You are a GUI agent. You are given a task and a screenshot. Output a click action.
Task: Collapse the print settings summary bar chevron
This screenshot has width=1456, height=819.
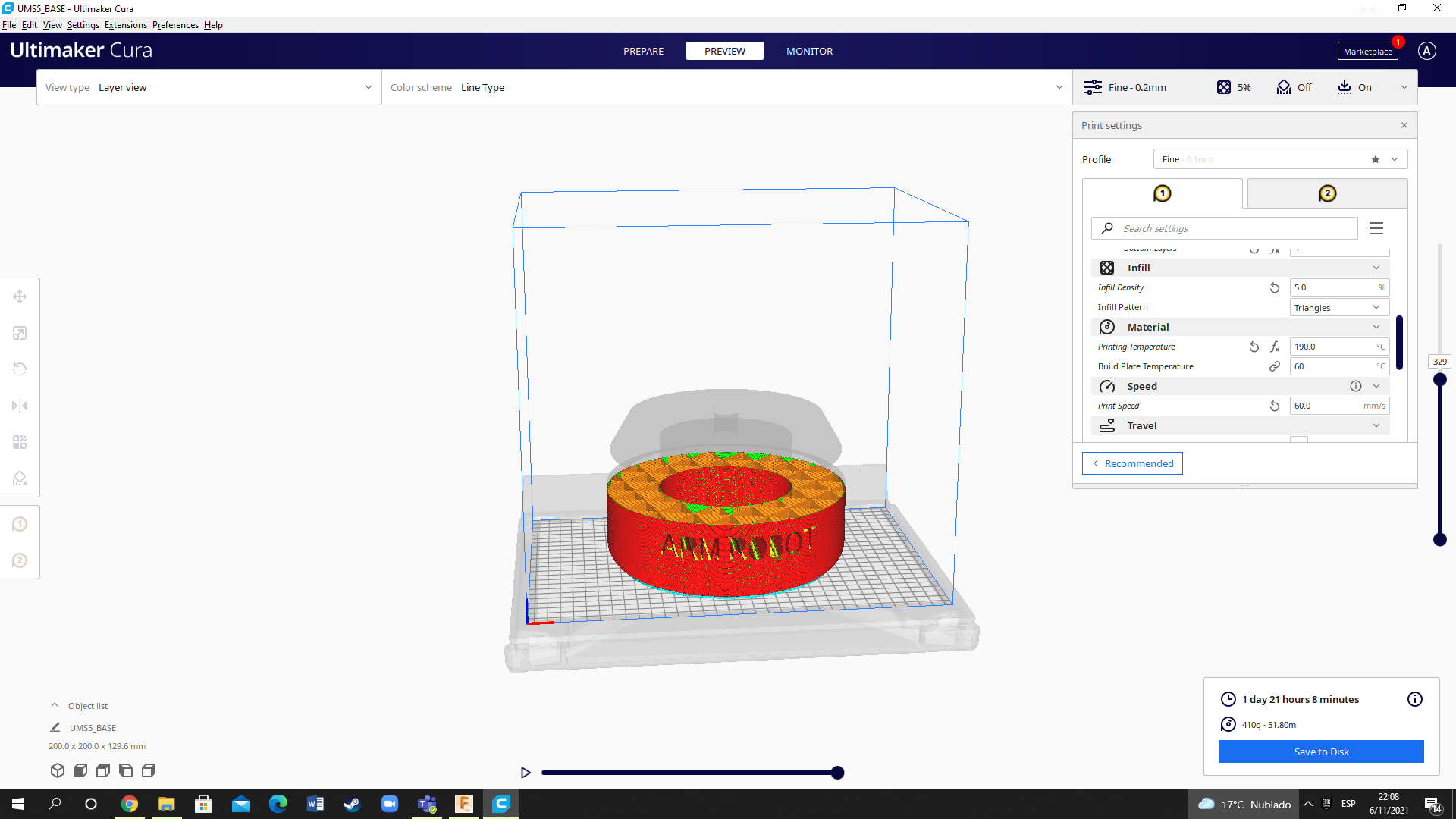coord(1404,87)
